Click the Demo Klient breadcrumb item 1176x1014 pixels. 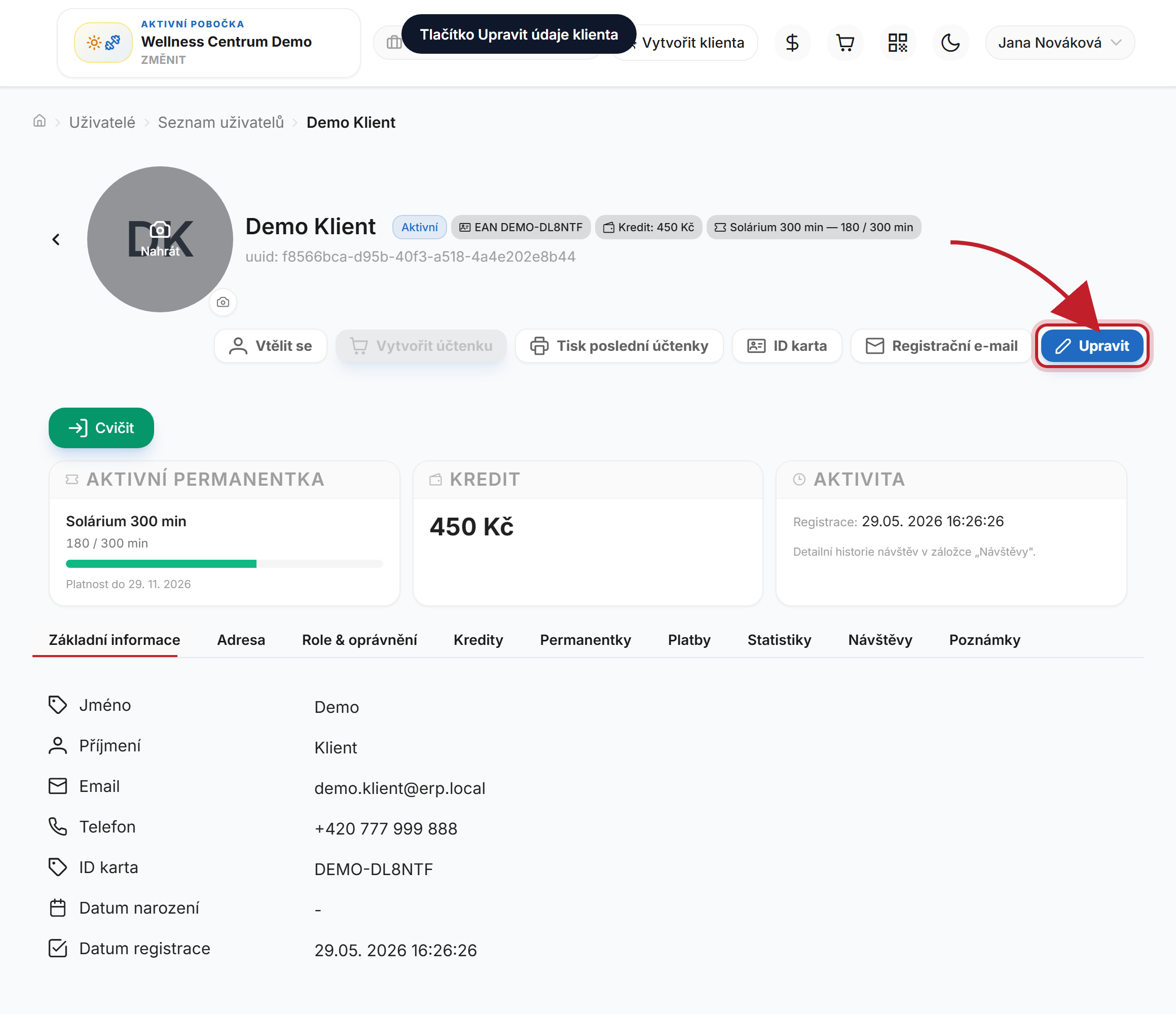(351, 123)
